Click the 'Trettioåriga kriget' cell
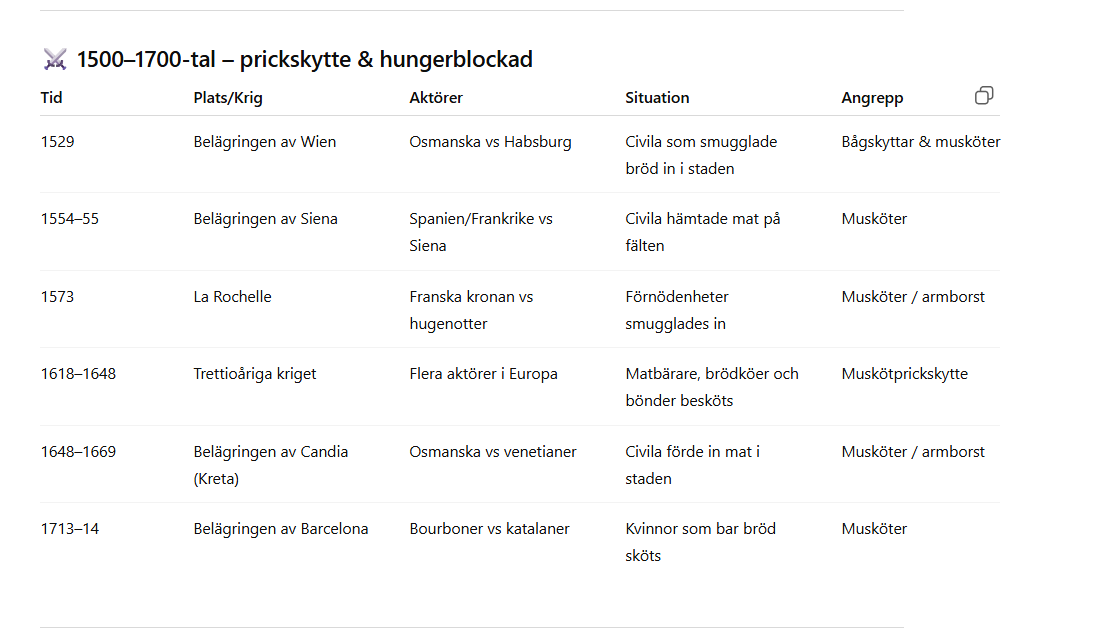The image size is (1103, 632). click(x=255, y=374)
